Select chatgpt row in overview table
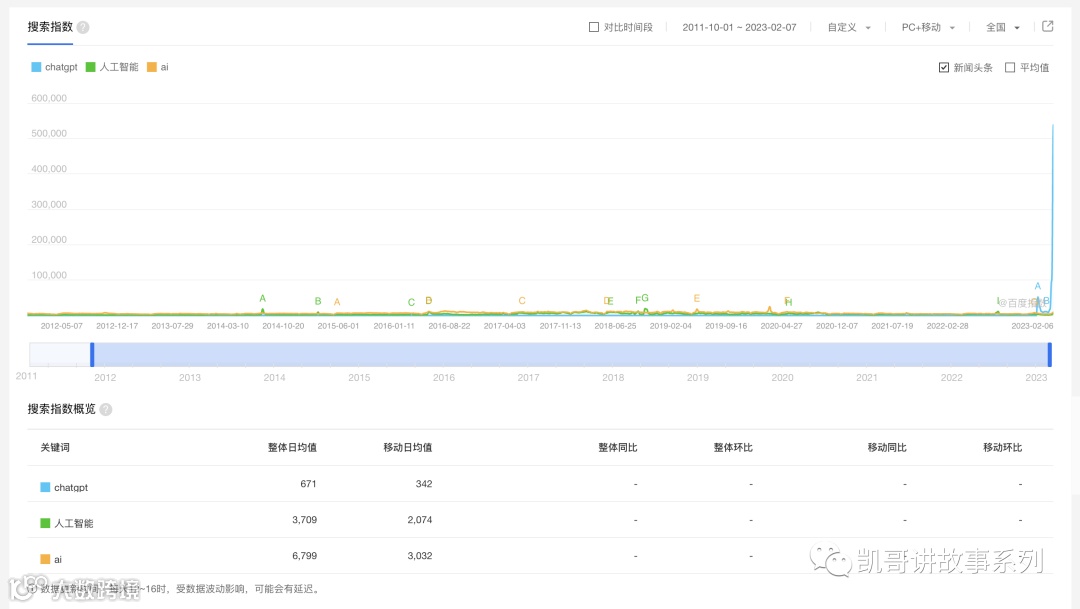Image resolution: width=1080 pixels, height=609 pixels. coord(540,484)
